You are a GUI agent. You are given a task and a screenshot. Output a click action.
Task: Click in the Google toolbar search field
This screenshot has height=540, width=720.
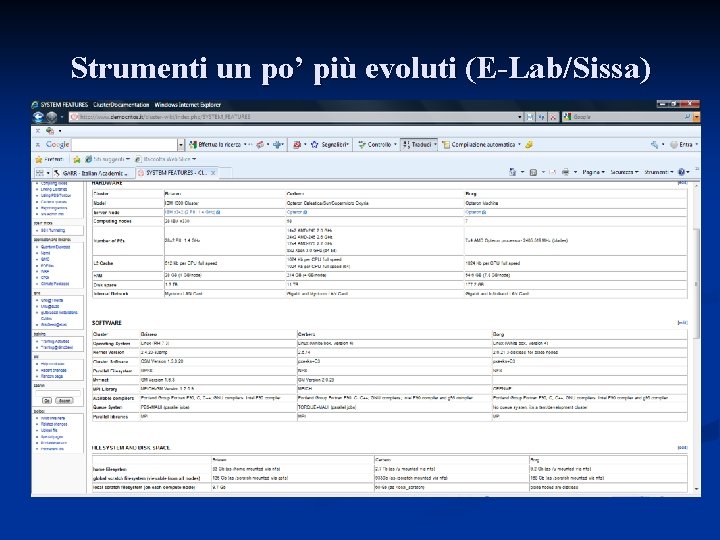tap(124, 145)
